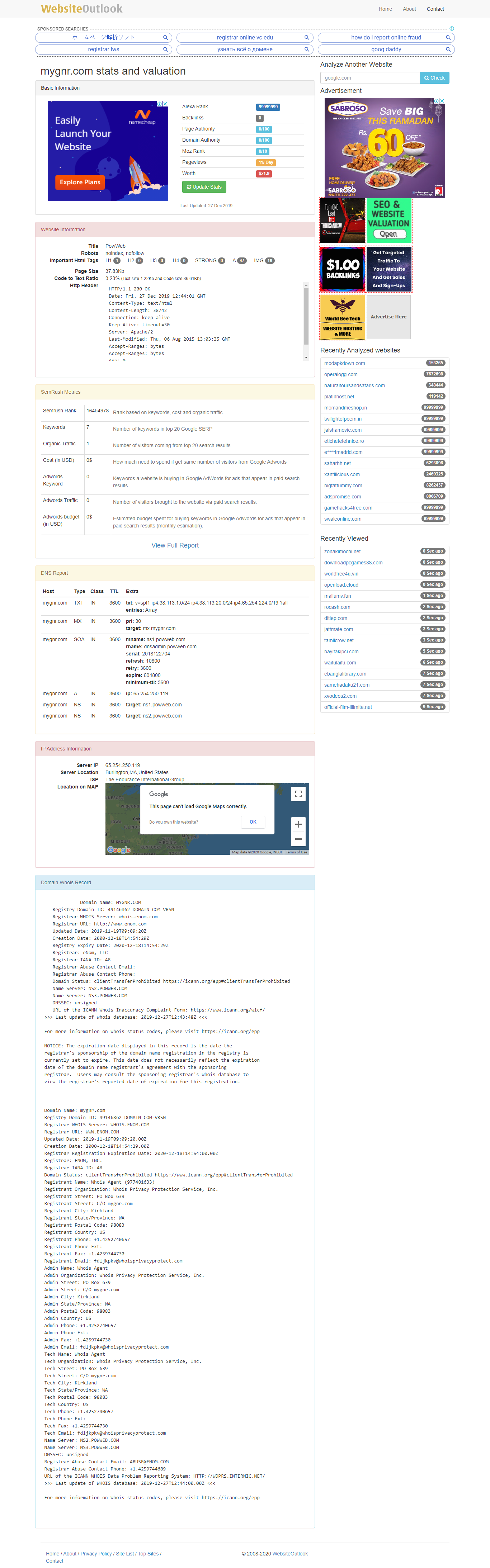
Task: Open tamilcrow.net link
Action: tap(338, 640)
